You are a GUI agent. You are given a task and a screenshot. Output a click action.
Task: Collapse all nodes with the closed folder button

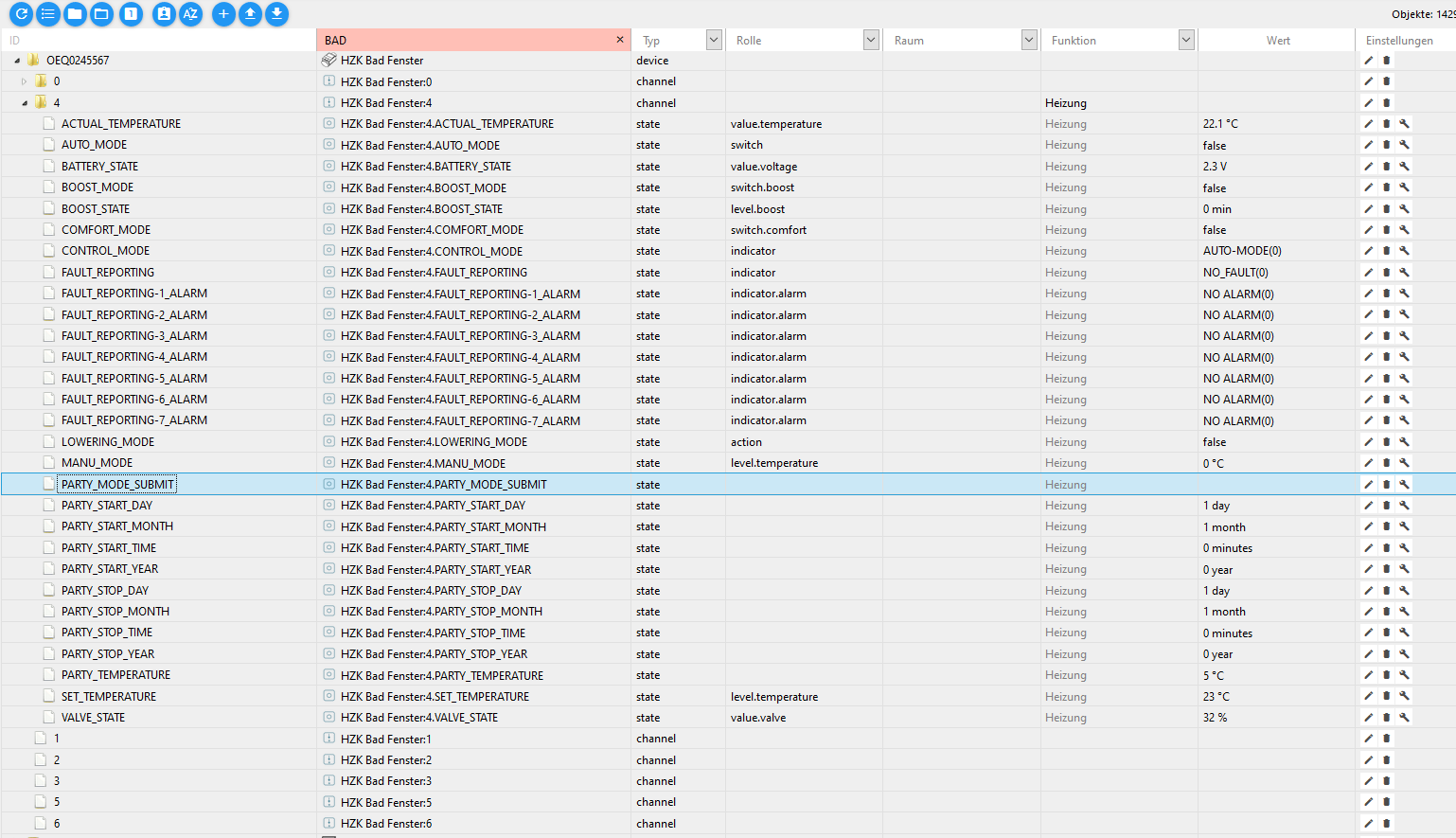coord(75,14)
